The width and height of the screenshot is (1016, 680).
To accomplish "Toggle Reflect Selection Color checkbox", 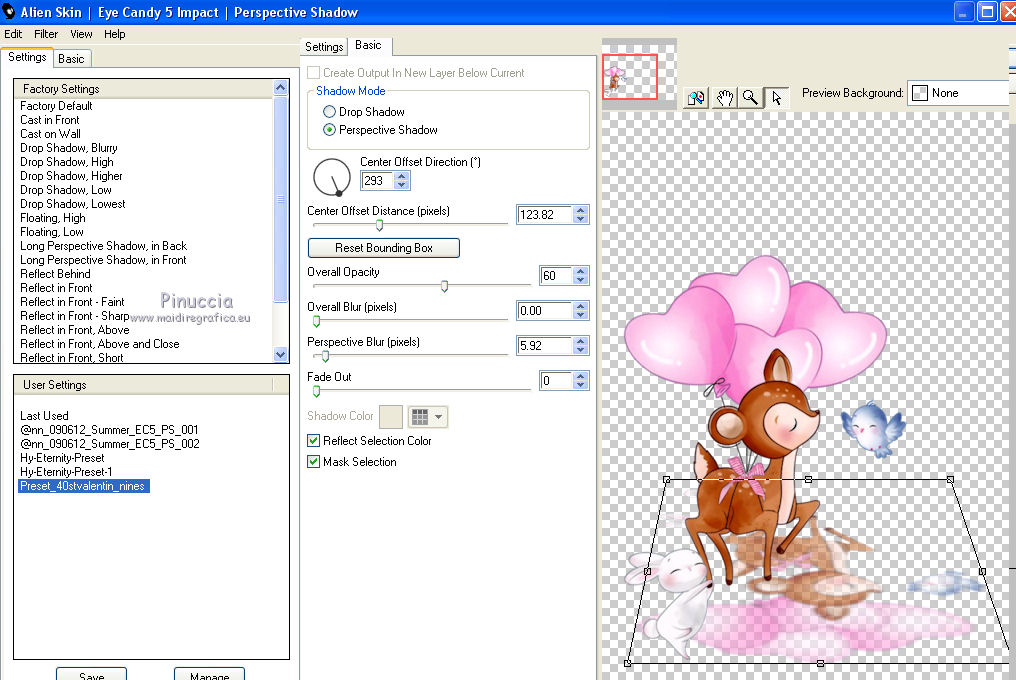I will click(x=314, y=441).
